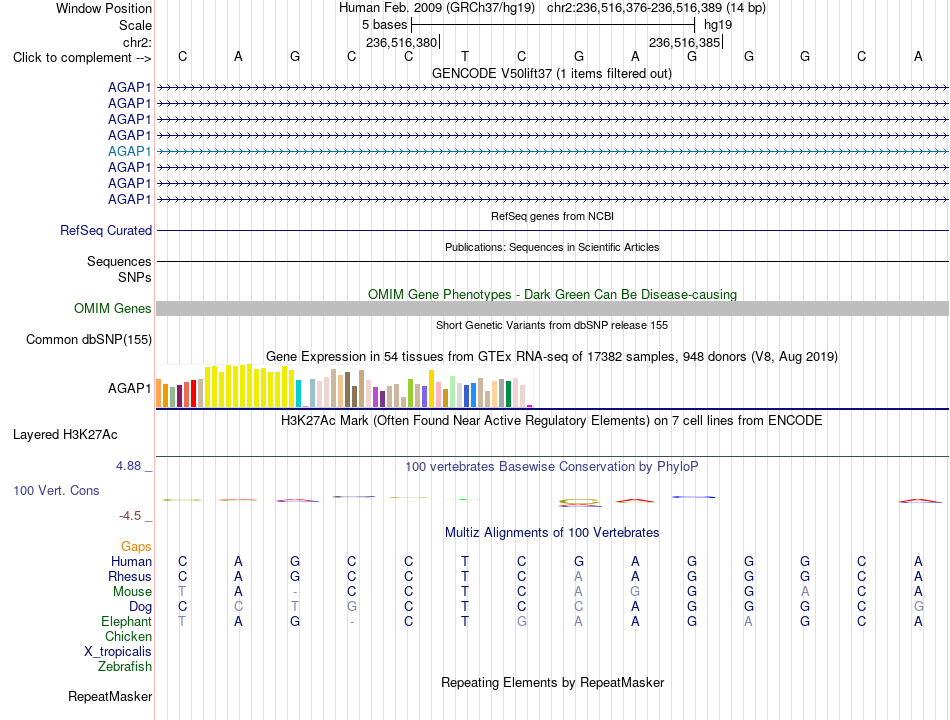Click the orange Gaps label
The image size is (950, 720).
pos(136,547)
